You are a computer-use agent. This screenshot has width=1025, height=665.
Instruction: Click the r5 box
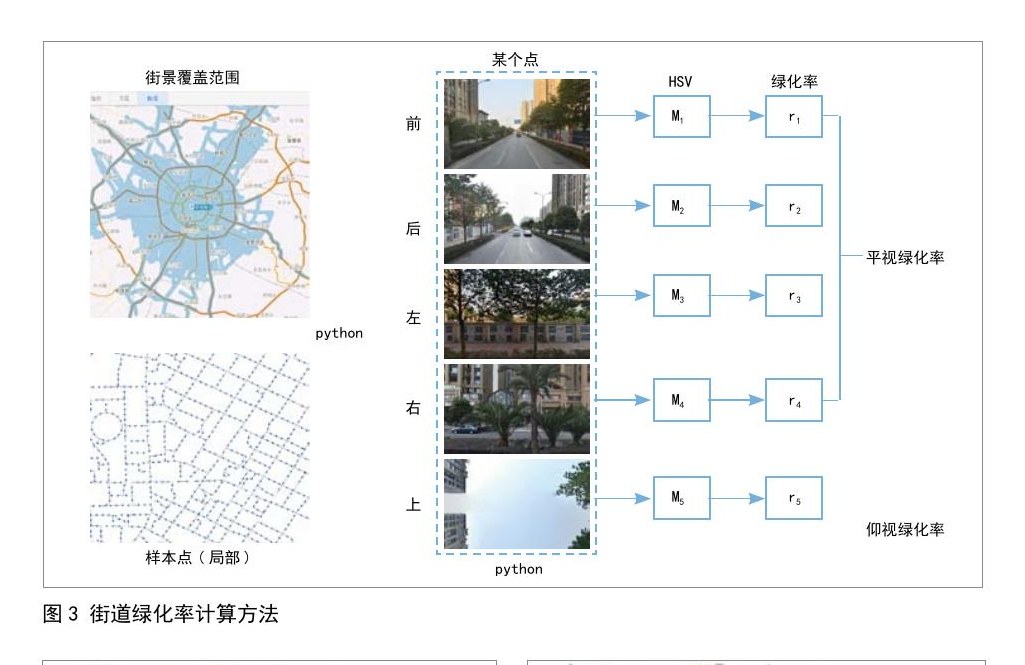pyautogui.click(x=794, y=498)
